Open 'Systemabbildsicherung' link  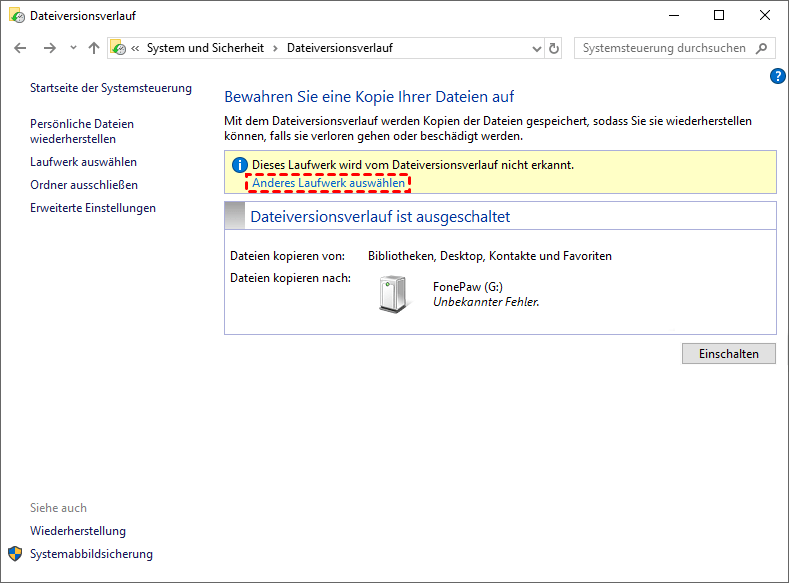(x=92, y=554)
